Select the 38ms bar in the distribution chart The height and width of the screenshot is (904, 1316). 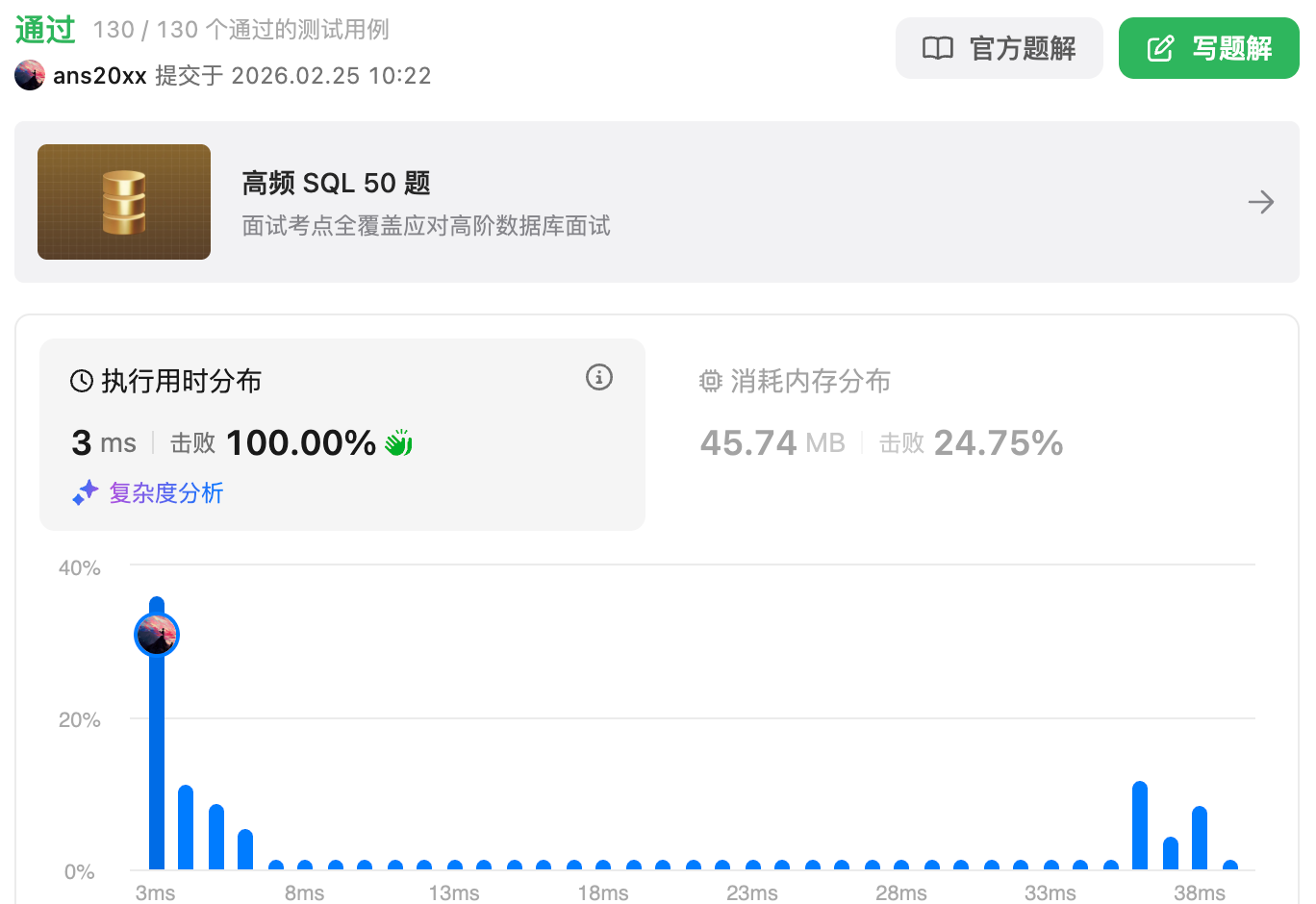click(x=1200, y=838)
